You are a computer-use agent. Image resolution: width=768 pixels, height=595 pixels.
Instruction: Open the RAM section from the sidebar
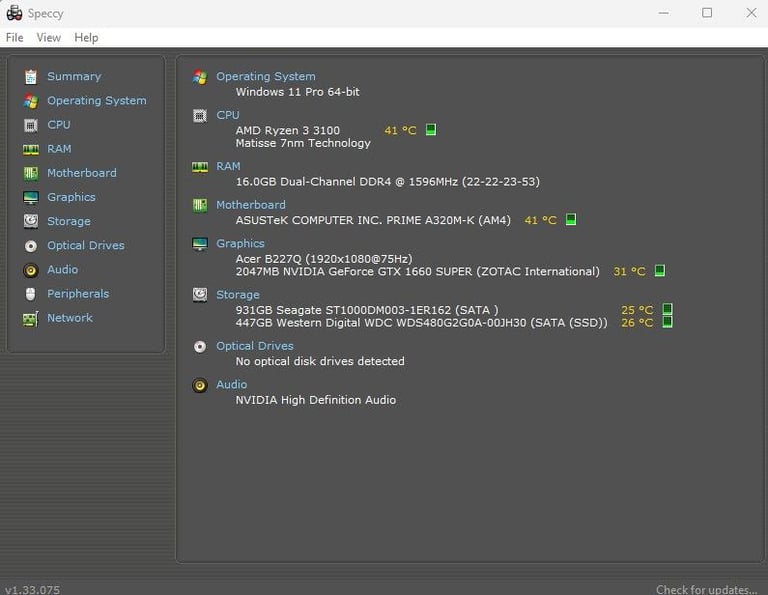coord(59,149)
